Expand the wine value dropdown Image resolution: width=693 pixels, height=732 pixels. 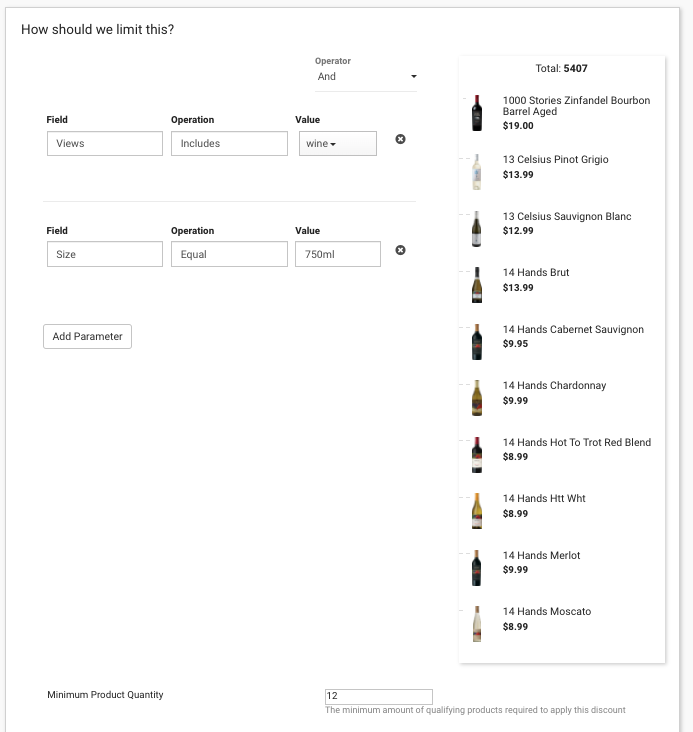tap(338, 143)
